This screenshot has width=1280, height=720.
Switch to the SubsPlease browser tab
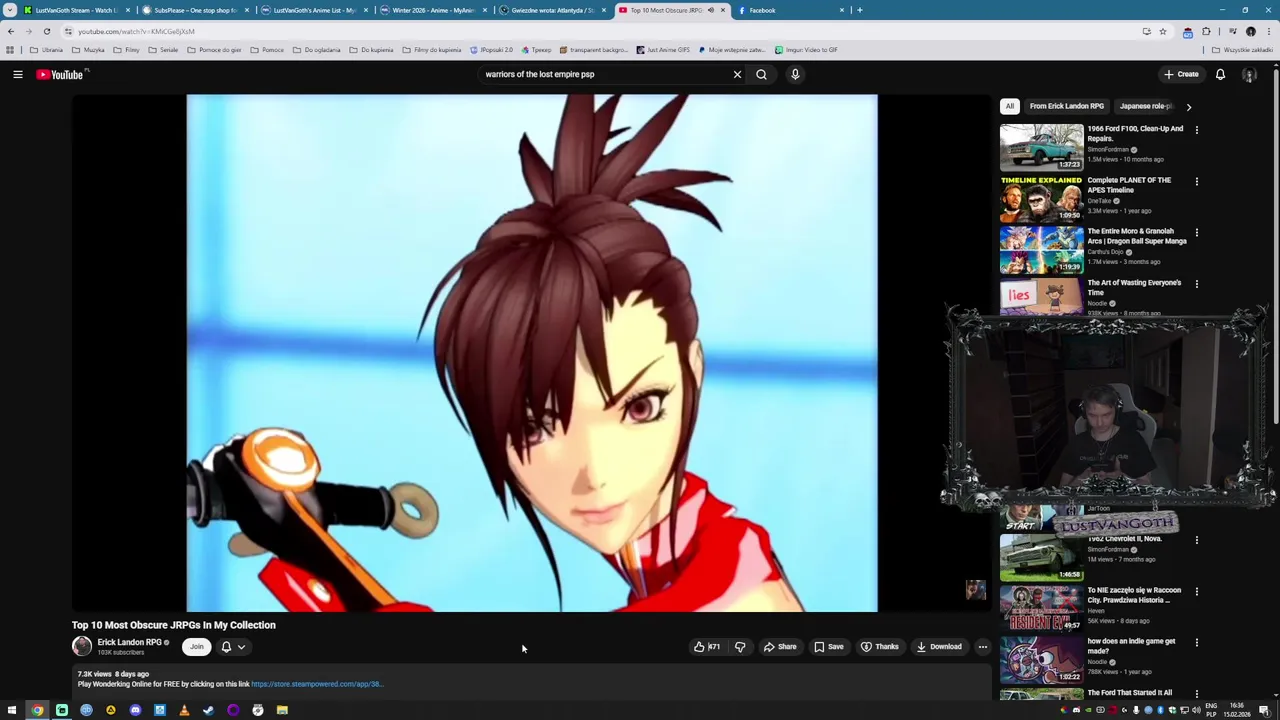[194, 10]
